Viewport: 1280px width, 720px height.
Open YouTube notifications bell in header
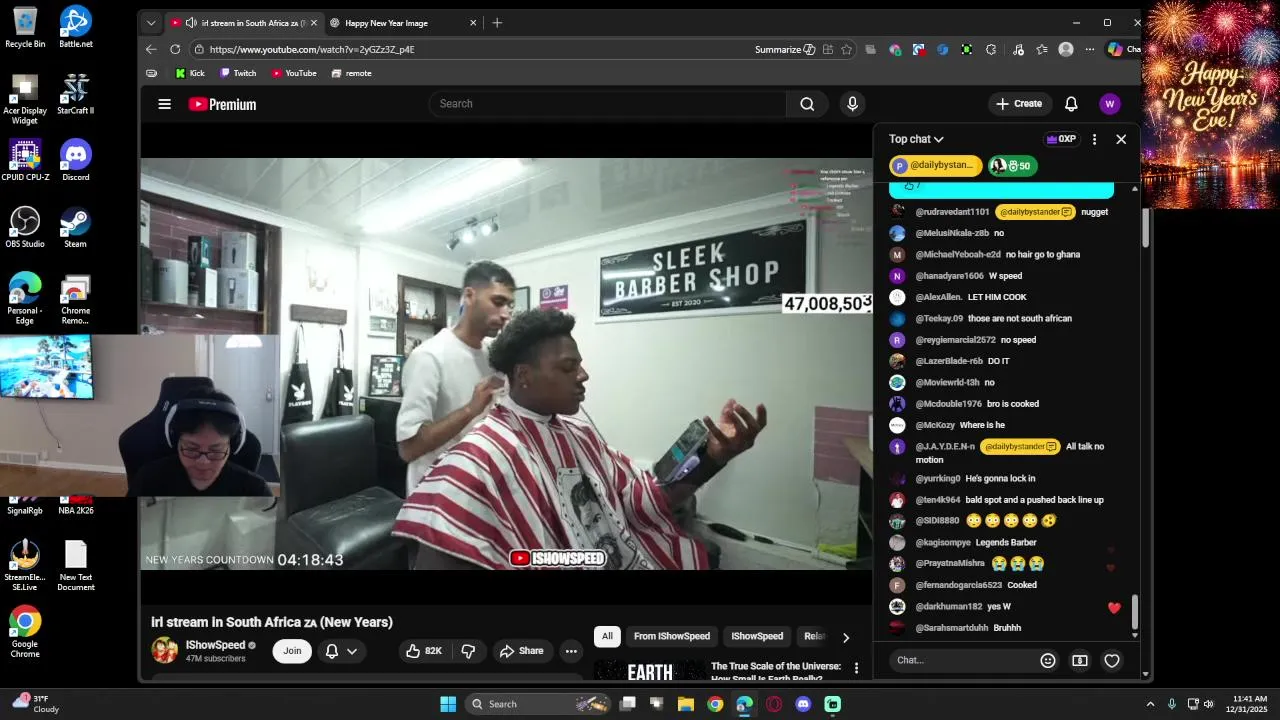click(x=1071, y=104)
